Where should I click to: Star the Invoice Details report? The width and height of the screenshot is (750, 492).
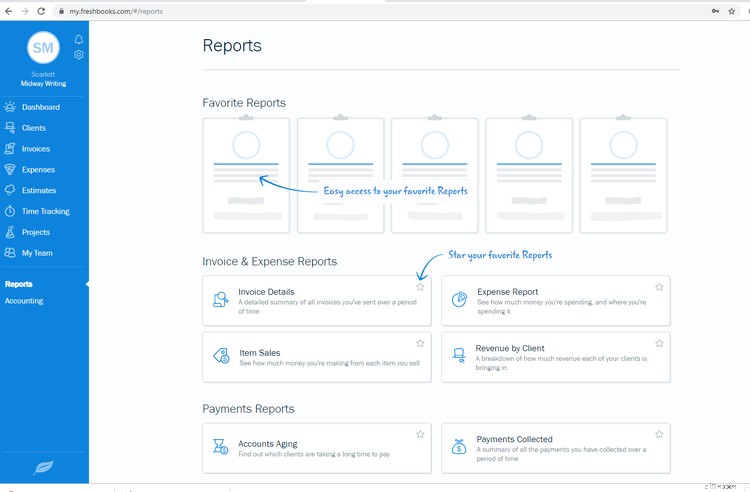coord(420,287)
